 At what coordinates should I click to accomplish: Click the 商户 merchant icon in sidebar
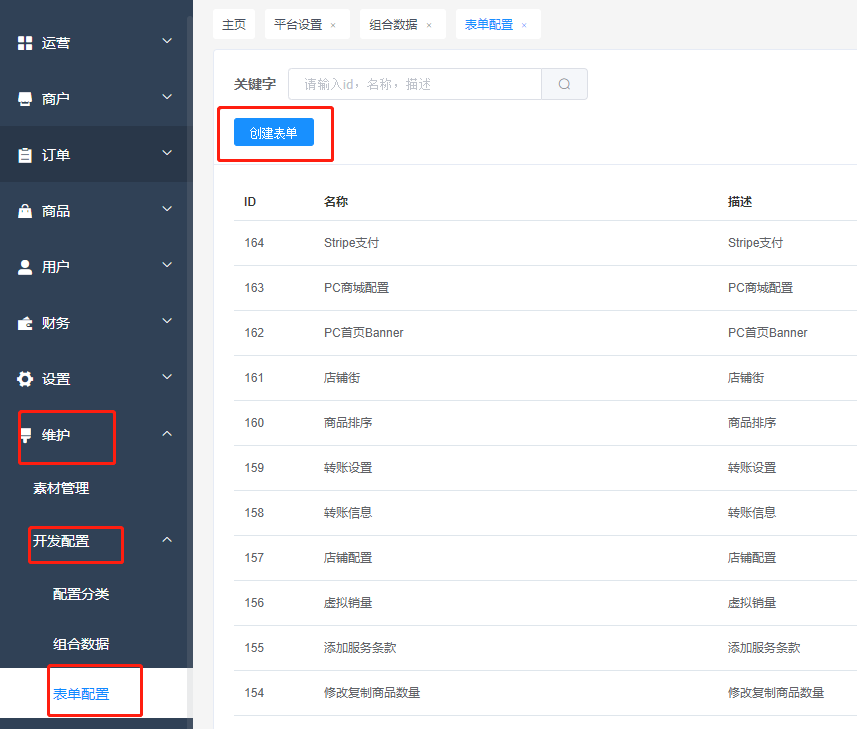[x=25, y=99]
